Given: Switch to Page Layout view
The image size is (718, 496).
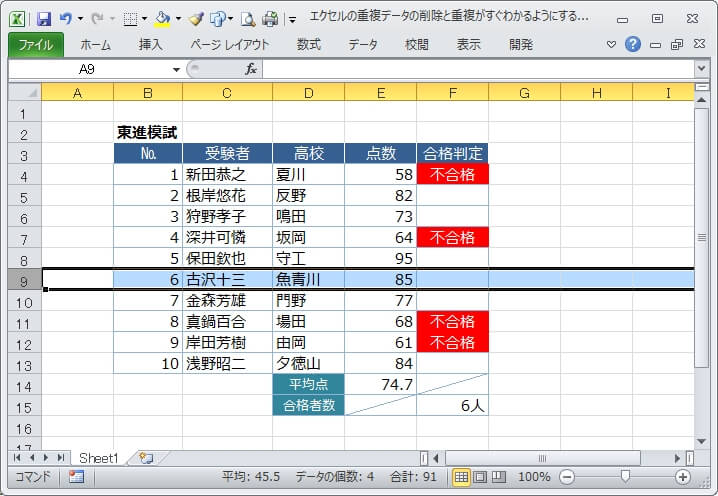Looking at the screenshot, I should click(x=480, y=477).
